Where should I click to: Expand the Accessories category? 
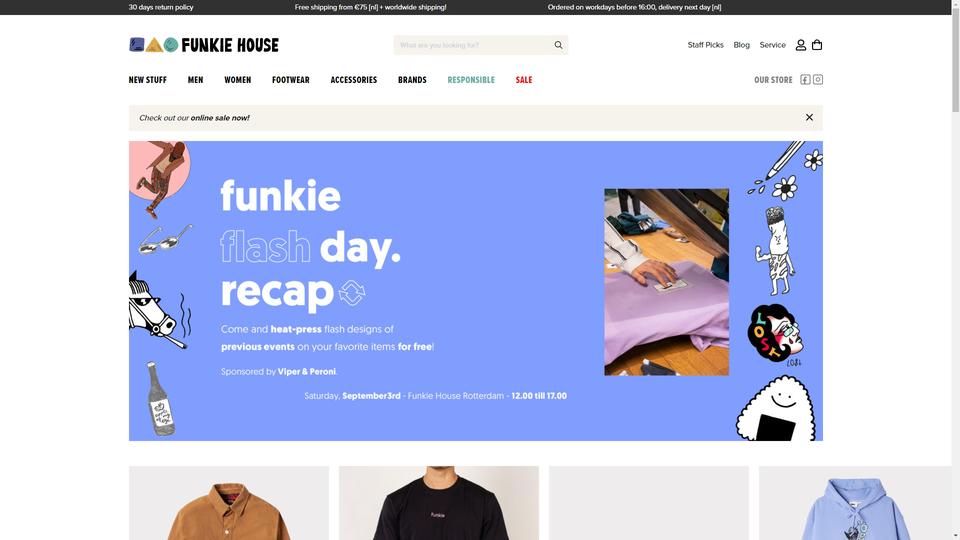coord(354,80)
